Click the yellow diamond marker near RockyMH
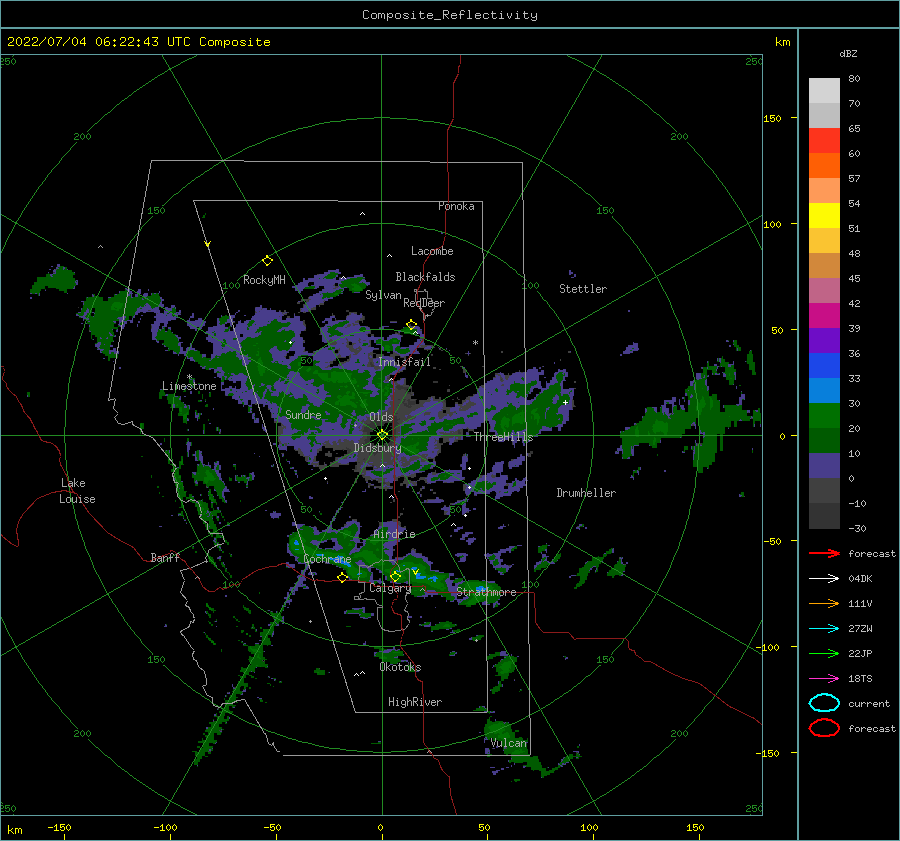 (x=267, y=261)
